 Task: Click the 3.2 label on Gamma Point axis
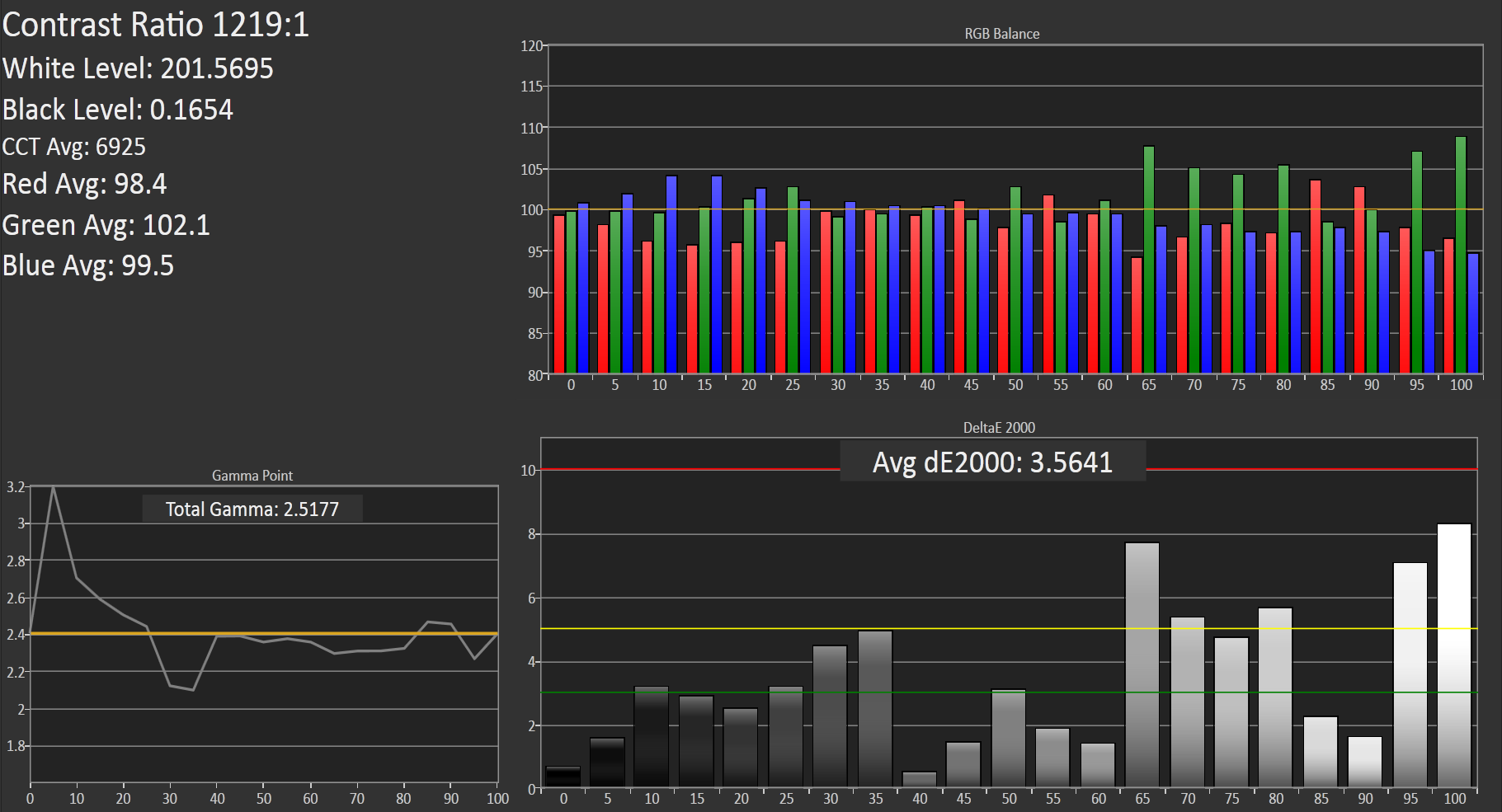pyautogui.click(x=16, y=487)
